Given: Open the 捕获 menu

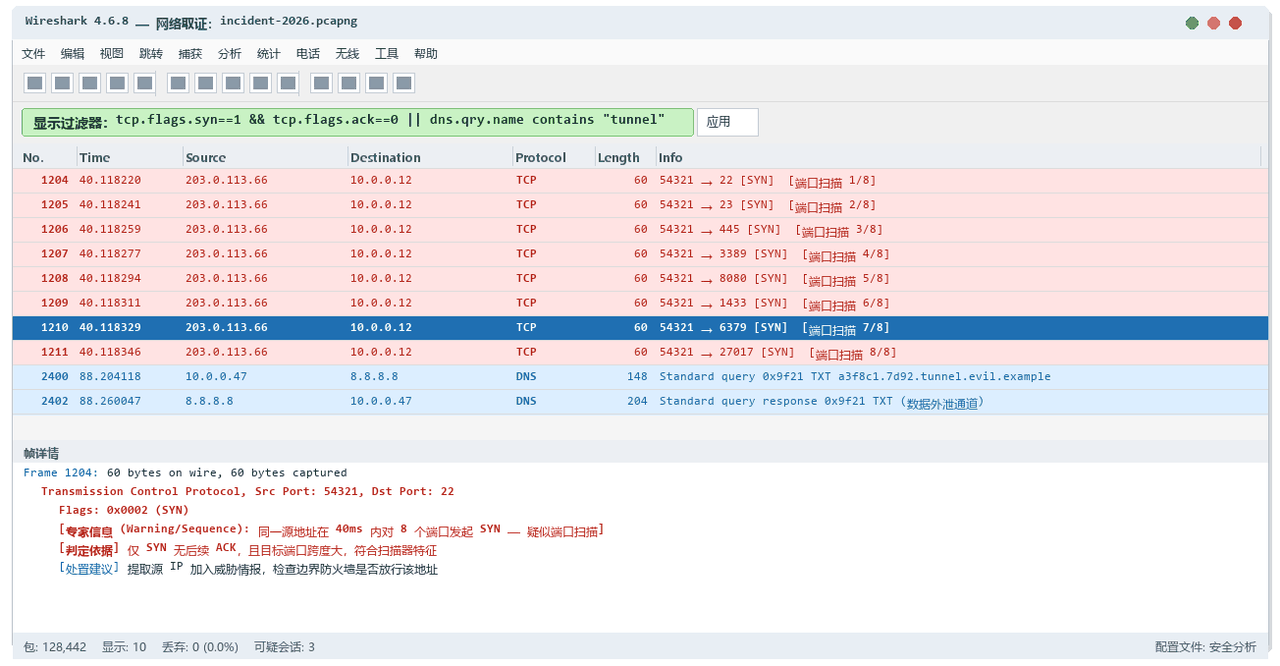Looking at the screenshot, I should click(190, 54).
